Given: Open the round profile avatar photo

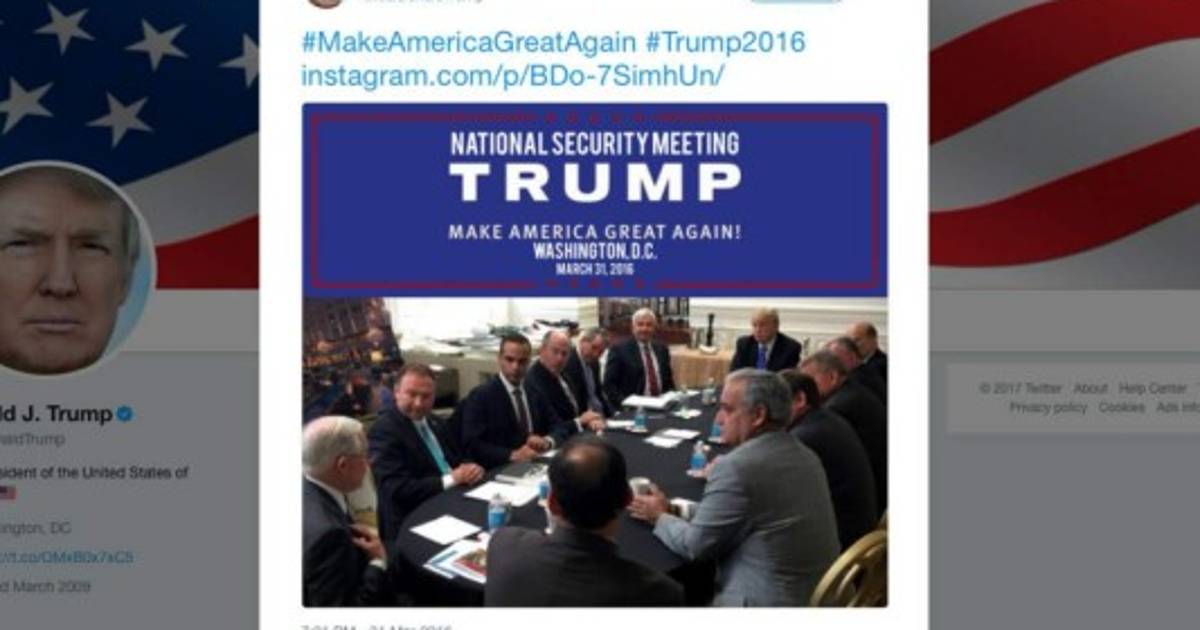Looking at the screenshot, I should (x=66, y=268).
